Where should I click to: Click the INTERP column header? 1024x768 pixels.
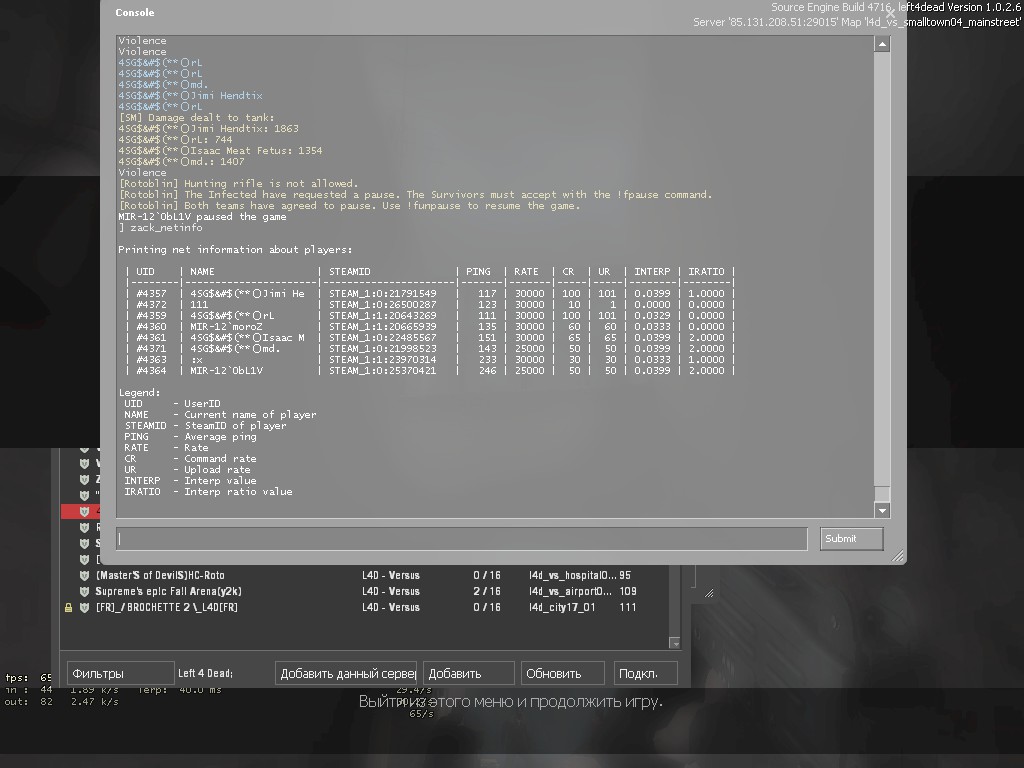652,272
